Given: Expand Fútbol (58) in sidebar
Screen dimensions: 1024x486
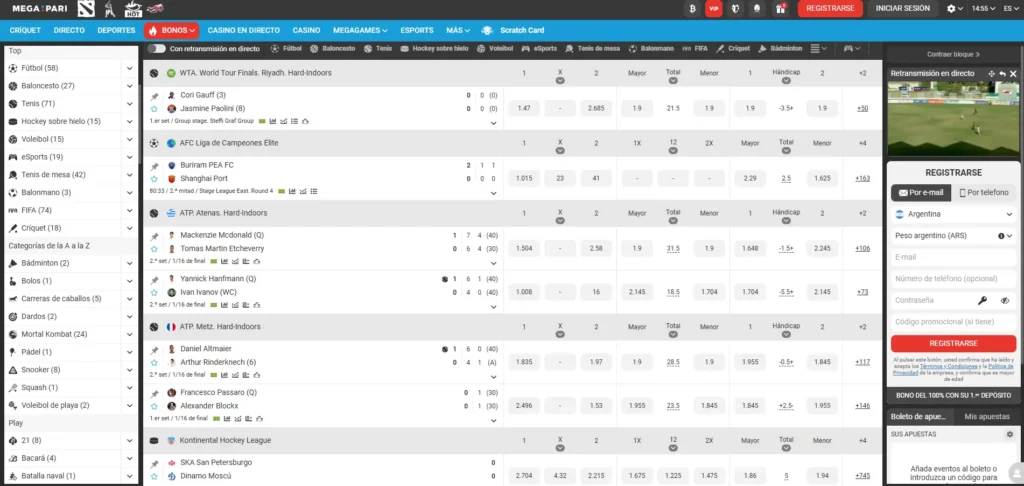Looking at the screenshot, I should pos(130,68).
